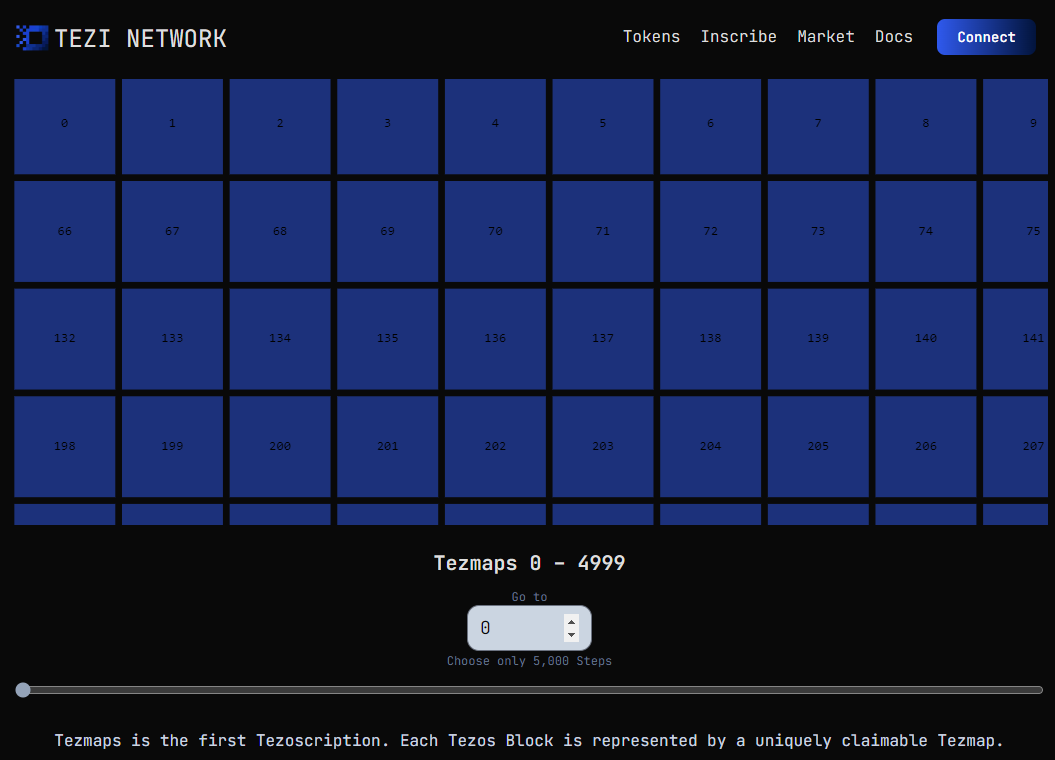Select Tezmap tile 1
This screenshot has height=760, width=1055.
(x=172, y=126)
